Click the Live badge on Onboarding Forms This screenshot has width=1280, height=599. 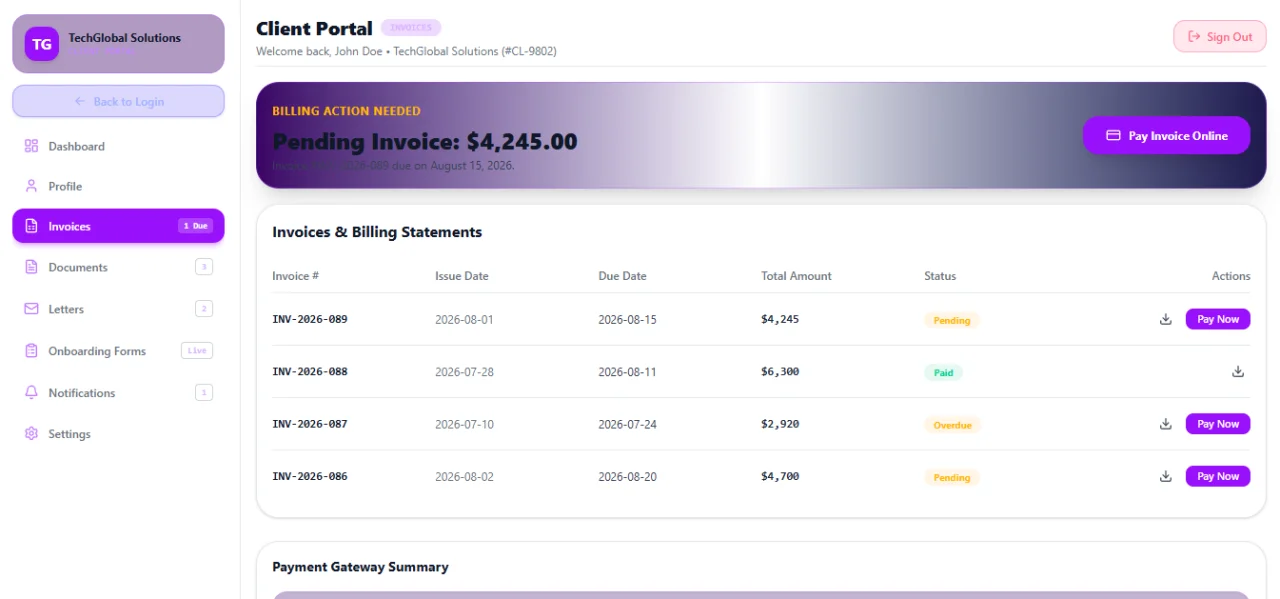(197, 351)
